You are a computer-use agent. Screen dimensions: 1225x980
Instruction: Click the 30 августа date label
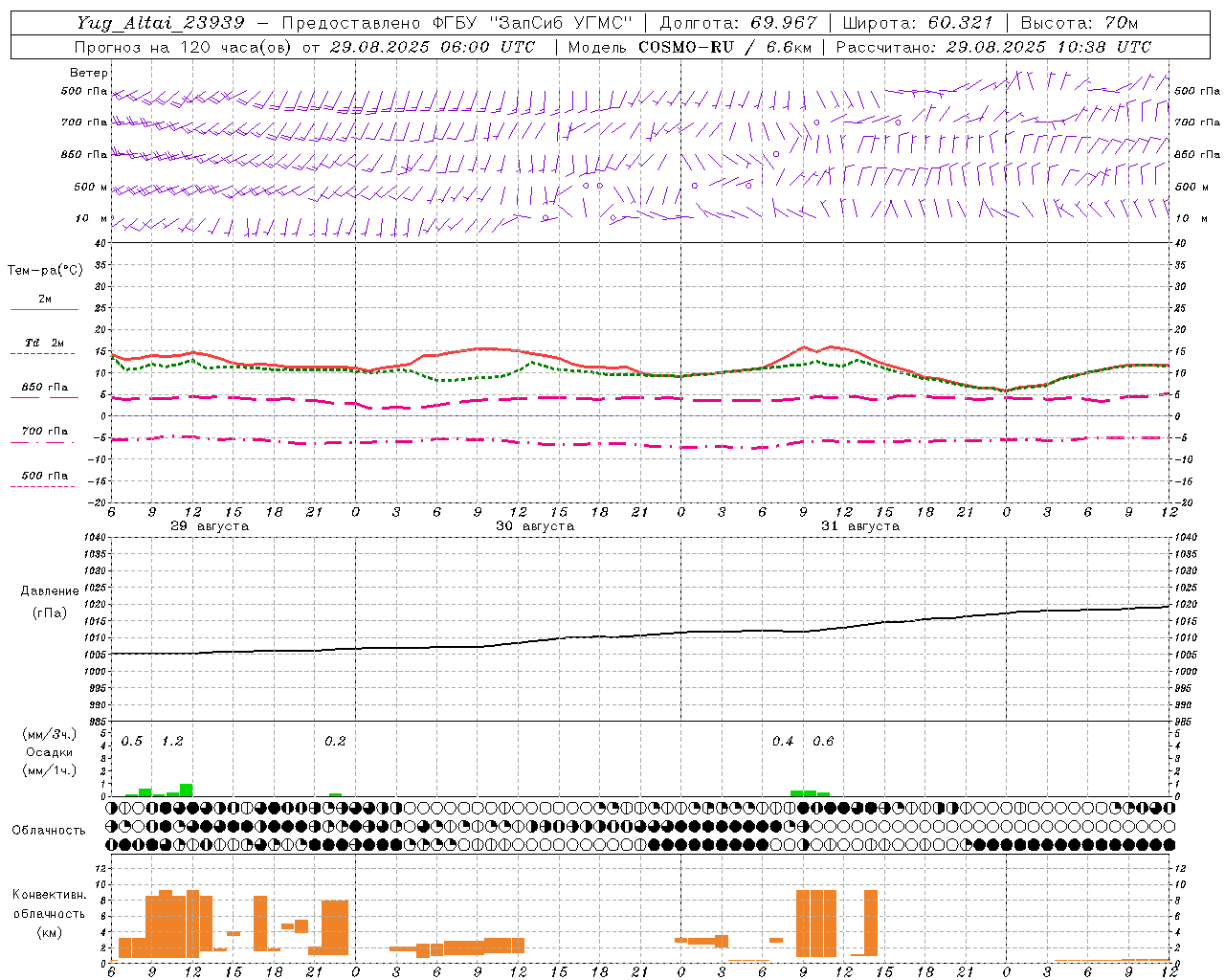point(535,526)
